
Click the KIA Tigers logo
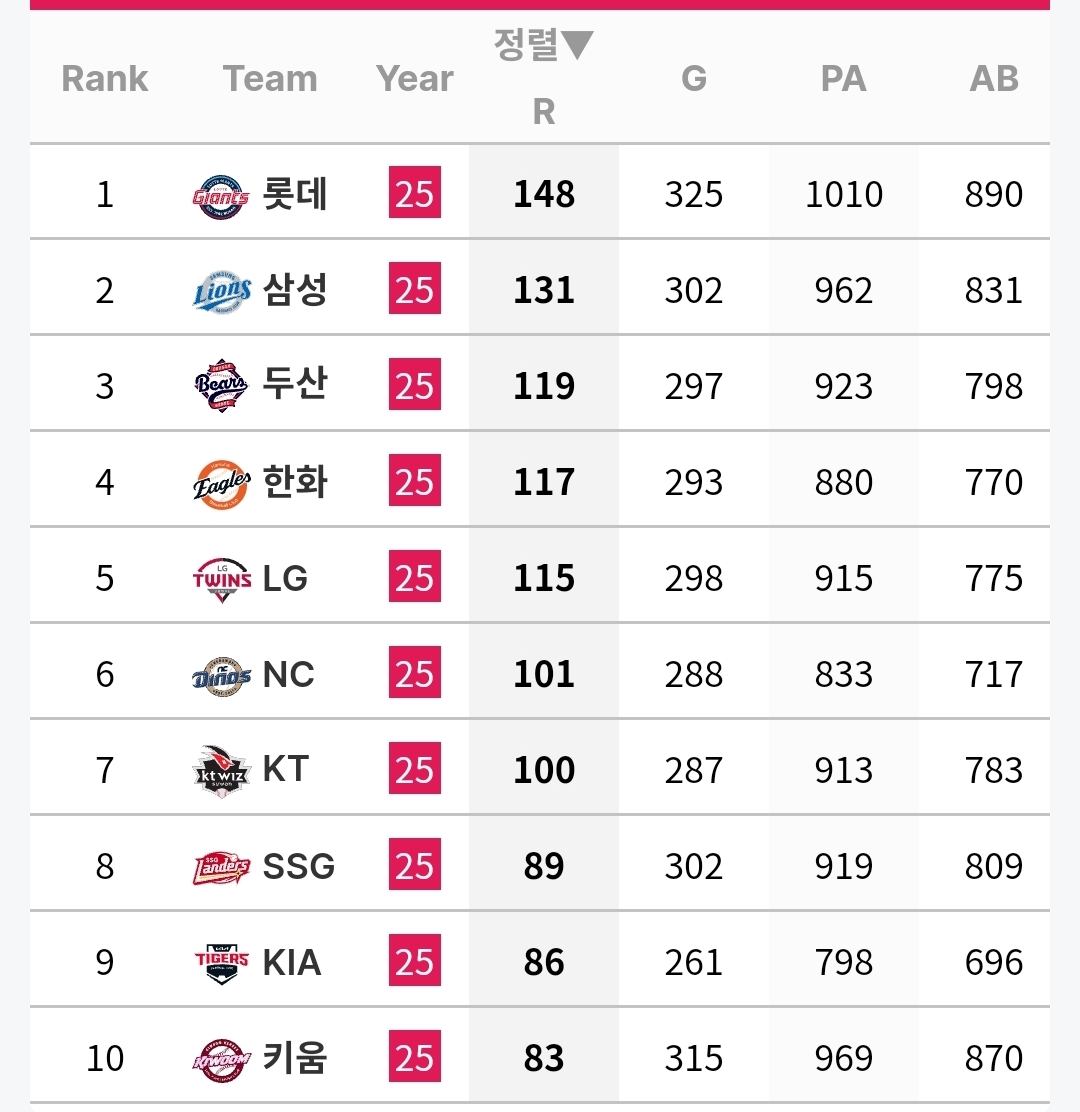221,962
